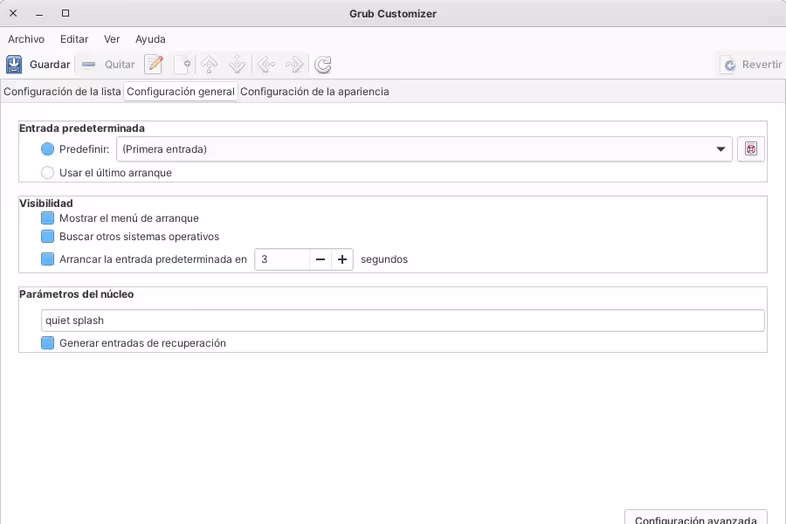Open the edit entry pencil icon
This screenshot has height=524, width=786.
point(154,65)
